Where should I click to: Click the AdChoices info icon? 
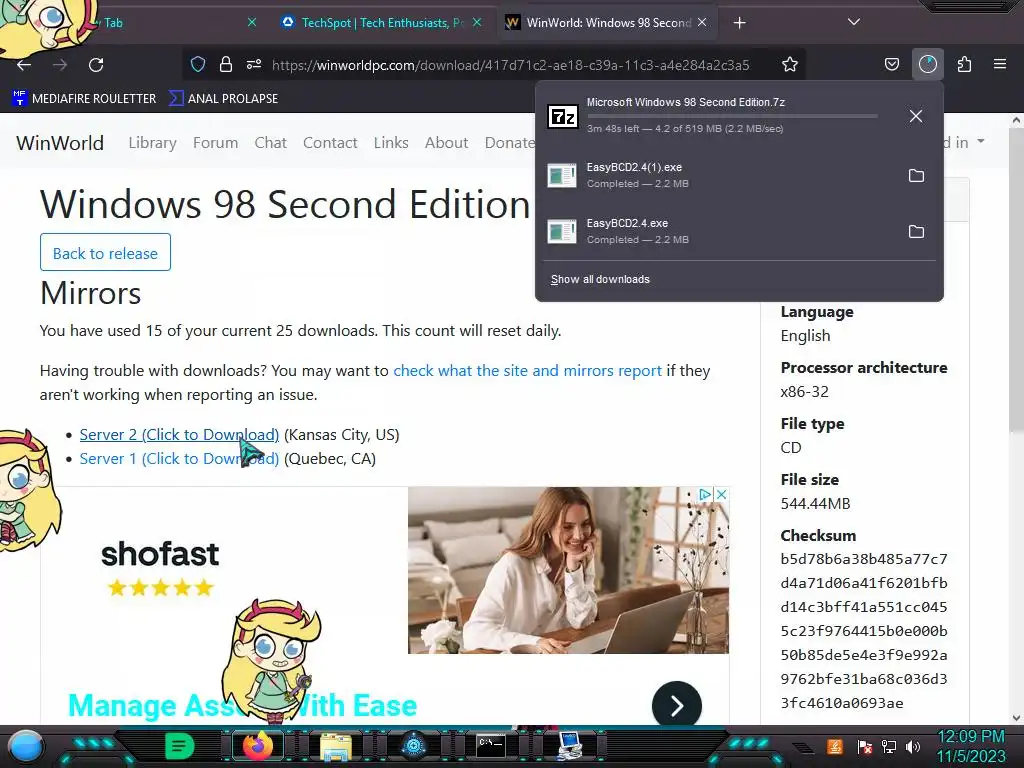pyautogui.click(x=705, y=494)
